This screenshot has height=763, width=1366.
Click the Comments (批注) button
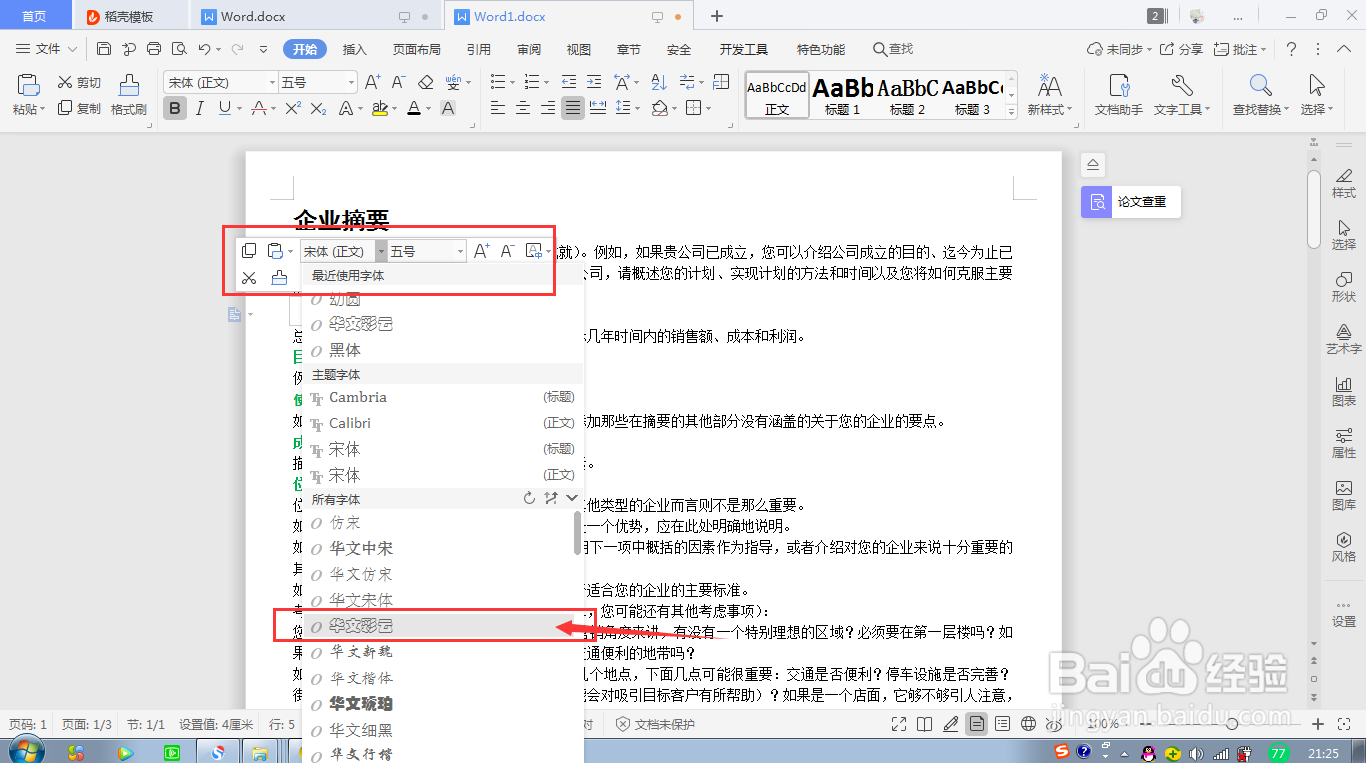coord(1240,49)
